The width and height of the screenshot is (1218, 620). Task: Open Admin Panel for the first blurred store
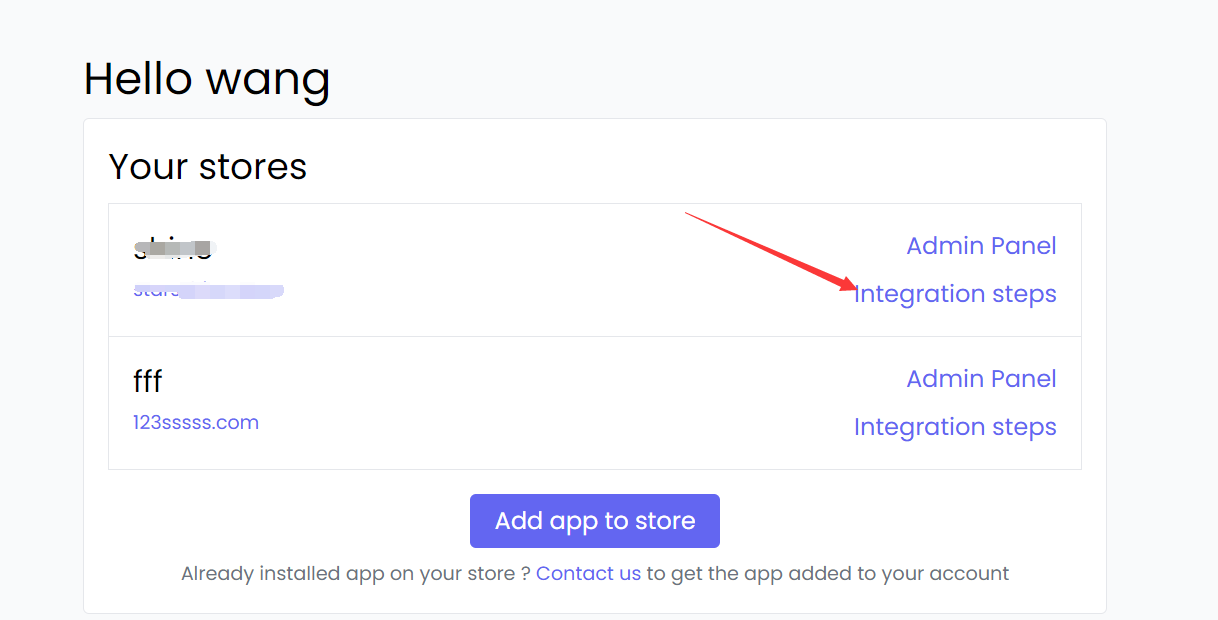(981, 246)
